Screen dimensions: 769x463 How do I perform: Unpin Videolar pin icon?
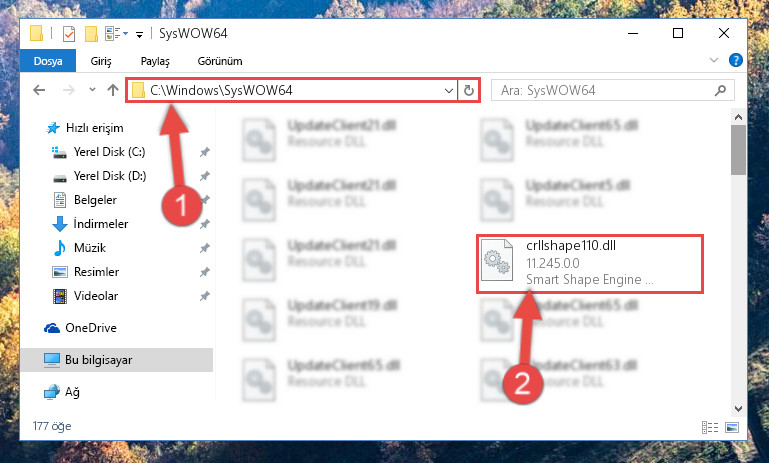[205, 296]
